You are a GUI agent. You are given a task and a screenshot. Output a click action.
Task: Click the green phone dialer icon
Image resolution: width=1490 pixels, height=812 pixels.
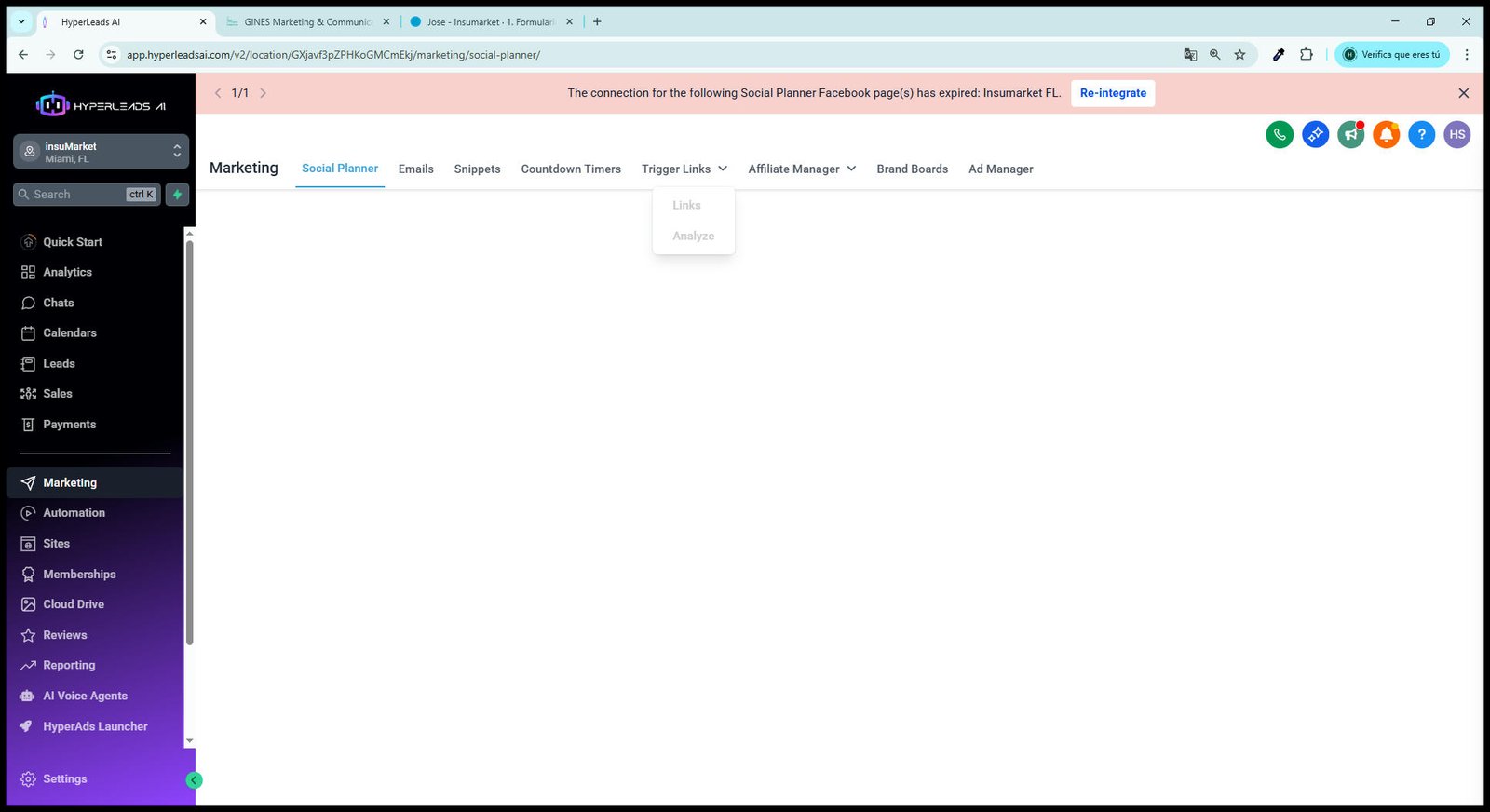coord(1280,135)
